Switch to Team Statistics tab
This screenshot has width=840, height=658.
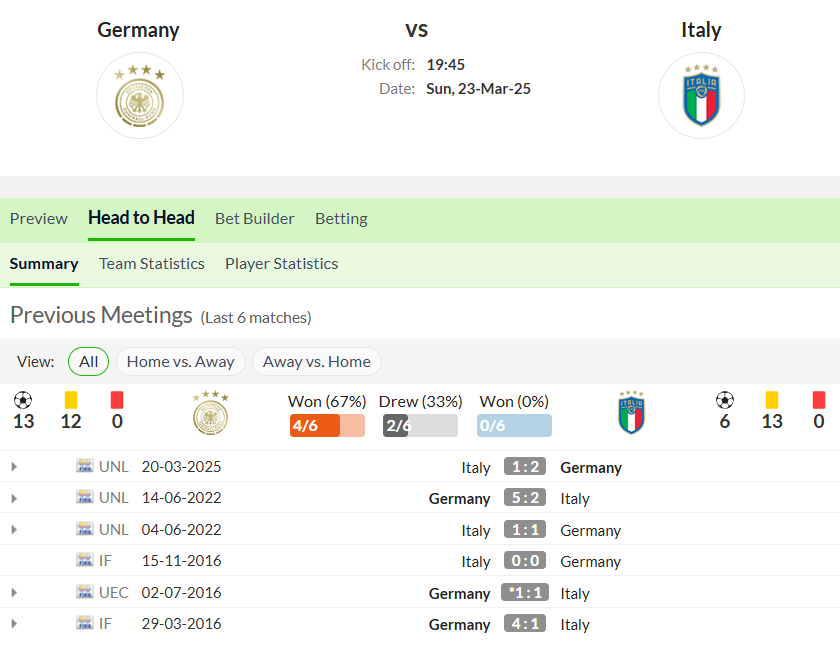152,264
